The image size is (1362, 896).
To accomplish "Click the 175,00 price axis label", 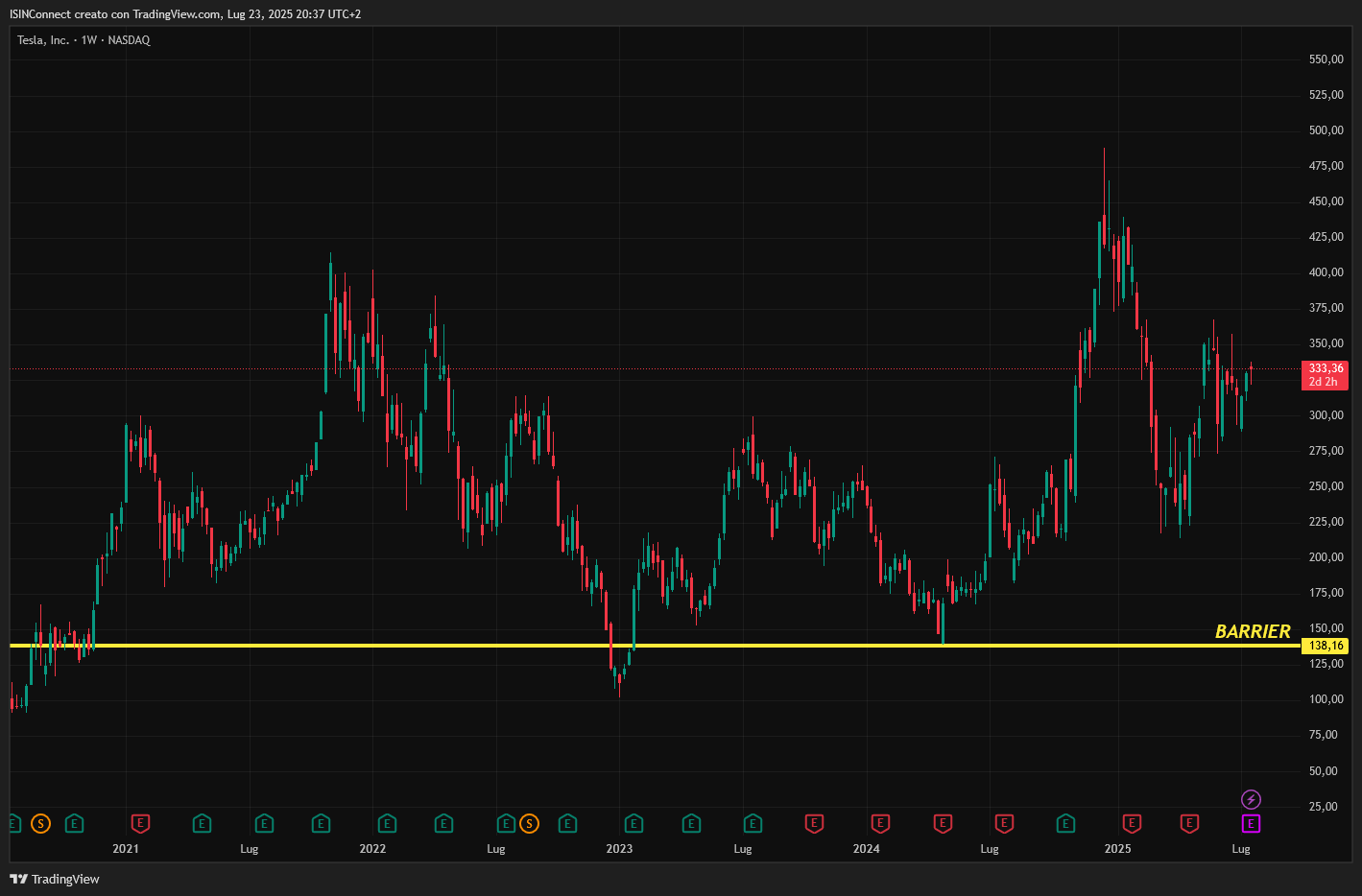I will pyautogui.click(x=1326, y=593).
